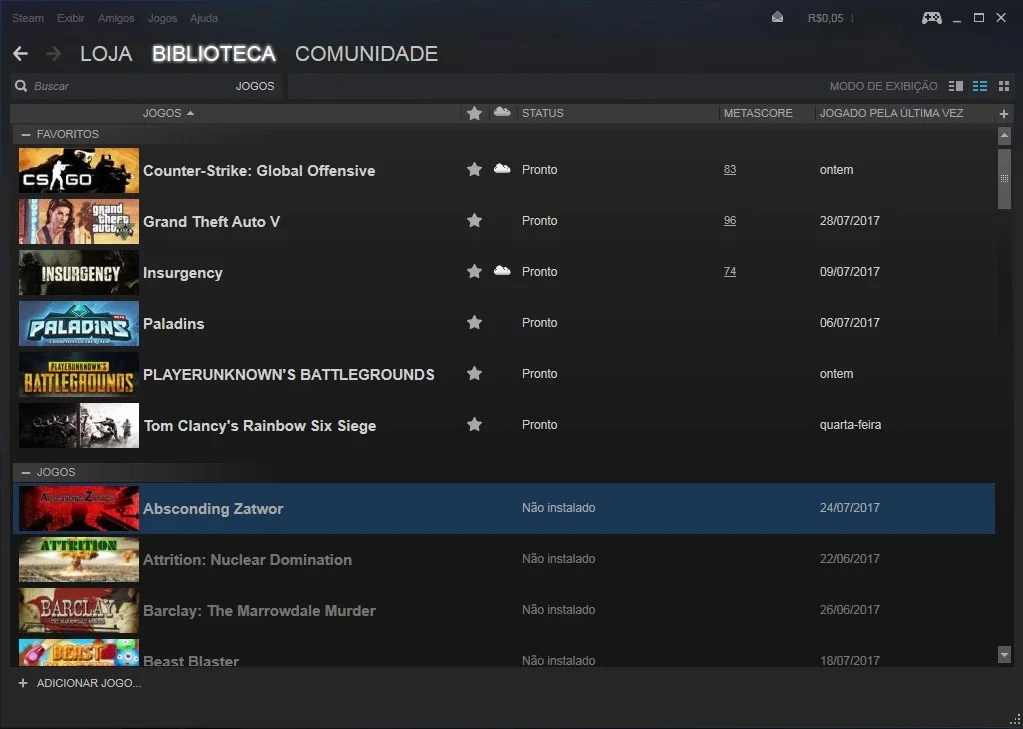The height and width of the screenshot is (729, 1023).
Task: Collapse the JOGOS category
Action: [x=25, y=472]
